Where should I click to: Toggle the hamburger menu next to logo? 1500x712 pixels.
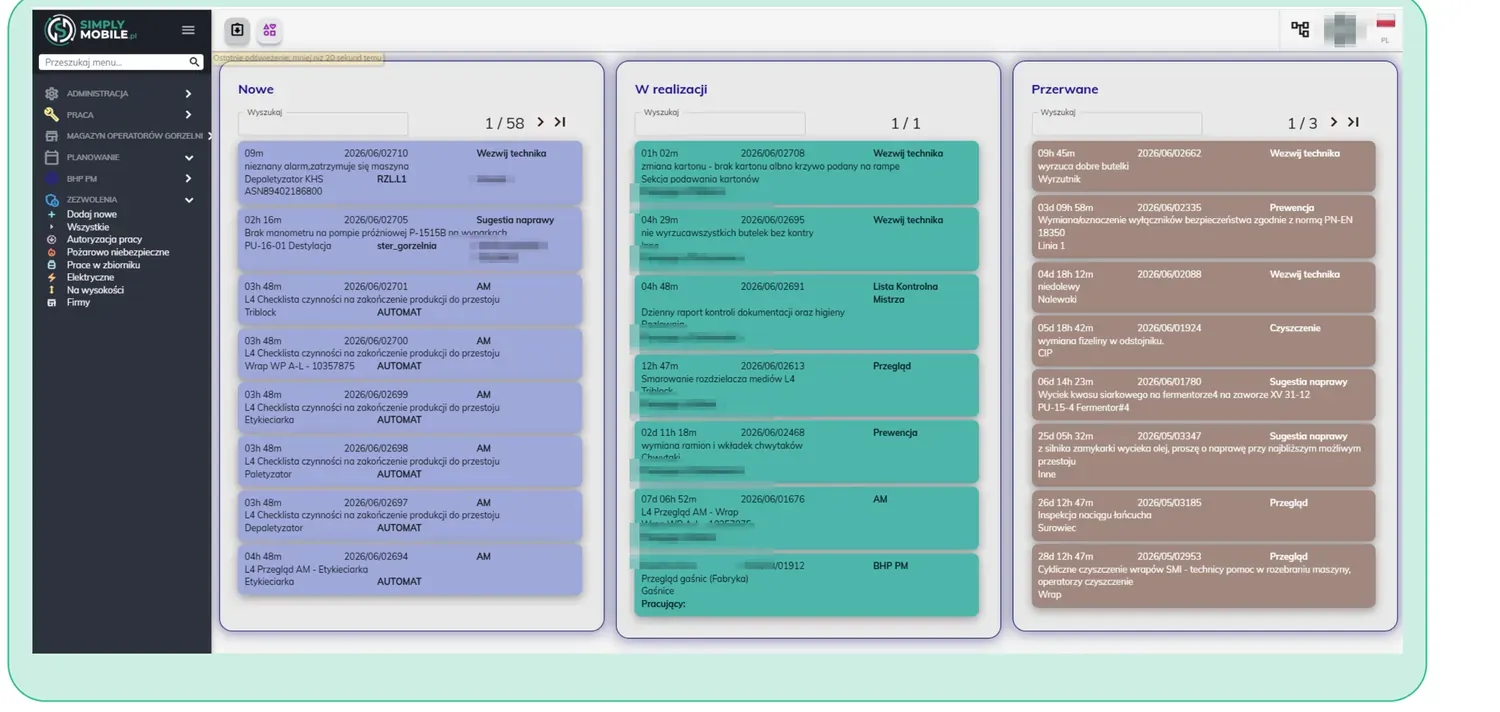[x=188, y=30]
